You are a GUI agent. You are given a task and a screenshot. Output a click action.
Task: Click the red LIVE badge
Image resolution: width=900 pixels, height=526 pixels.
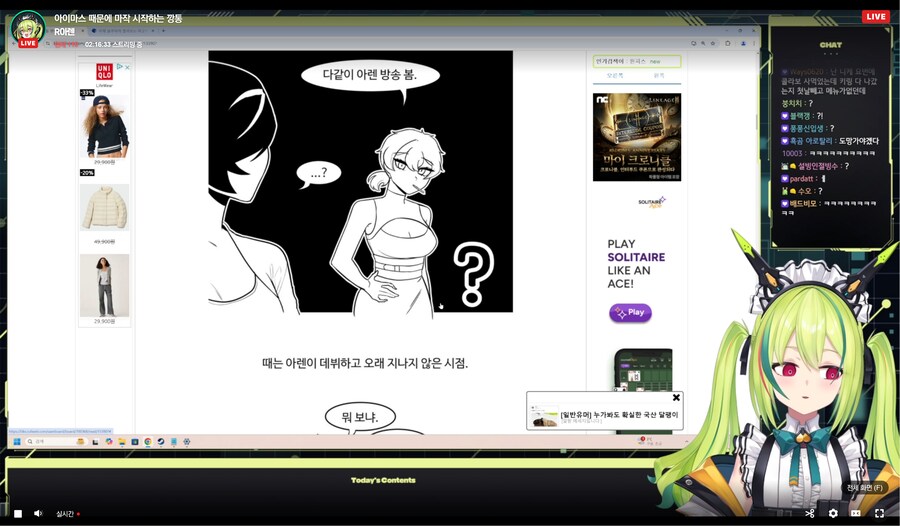[x=875, y=17]
